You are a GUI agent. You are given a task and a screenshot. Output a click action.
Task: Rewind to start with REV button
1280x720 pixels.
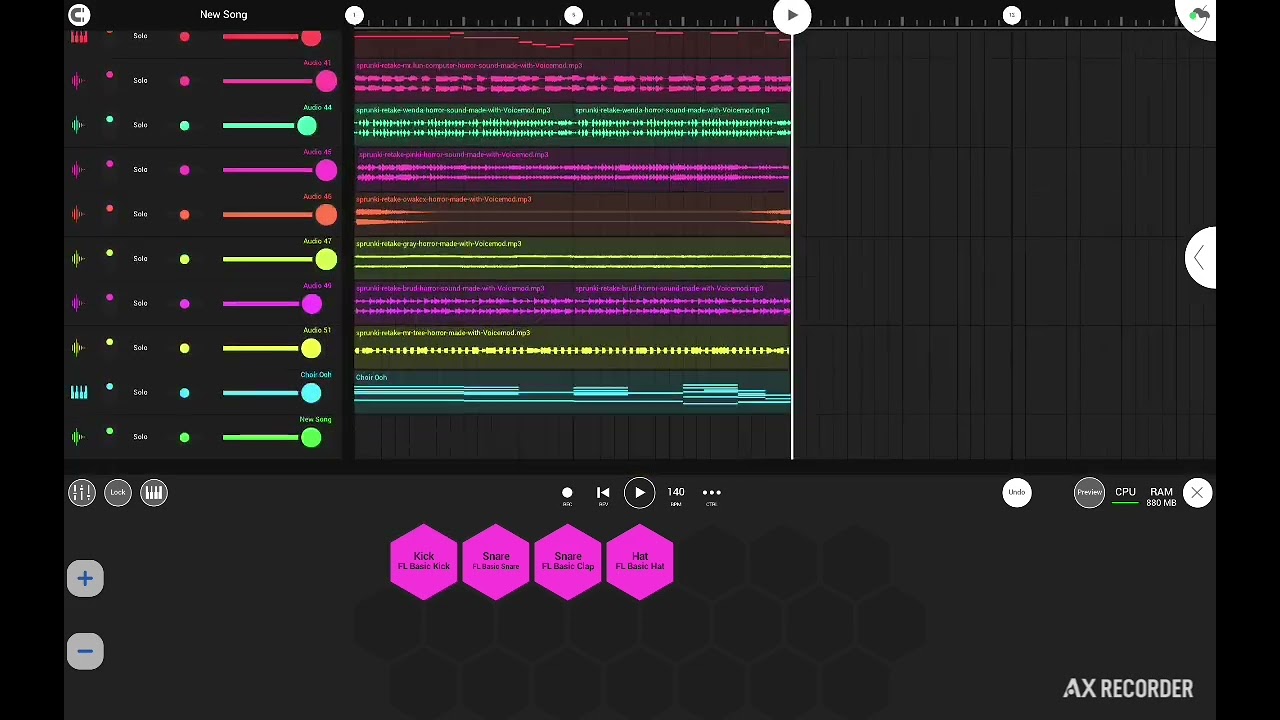point(603,494)
